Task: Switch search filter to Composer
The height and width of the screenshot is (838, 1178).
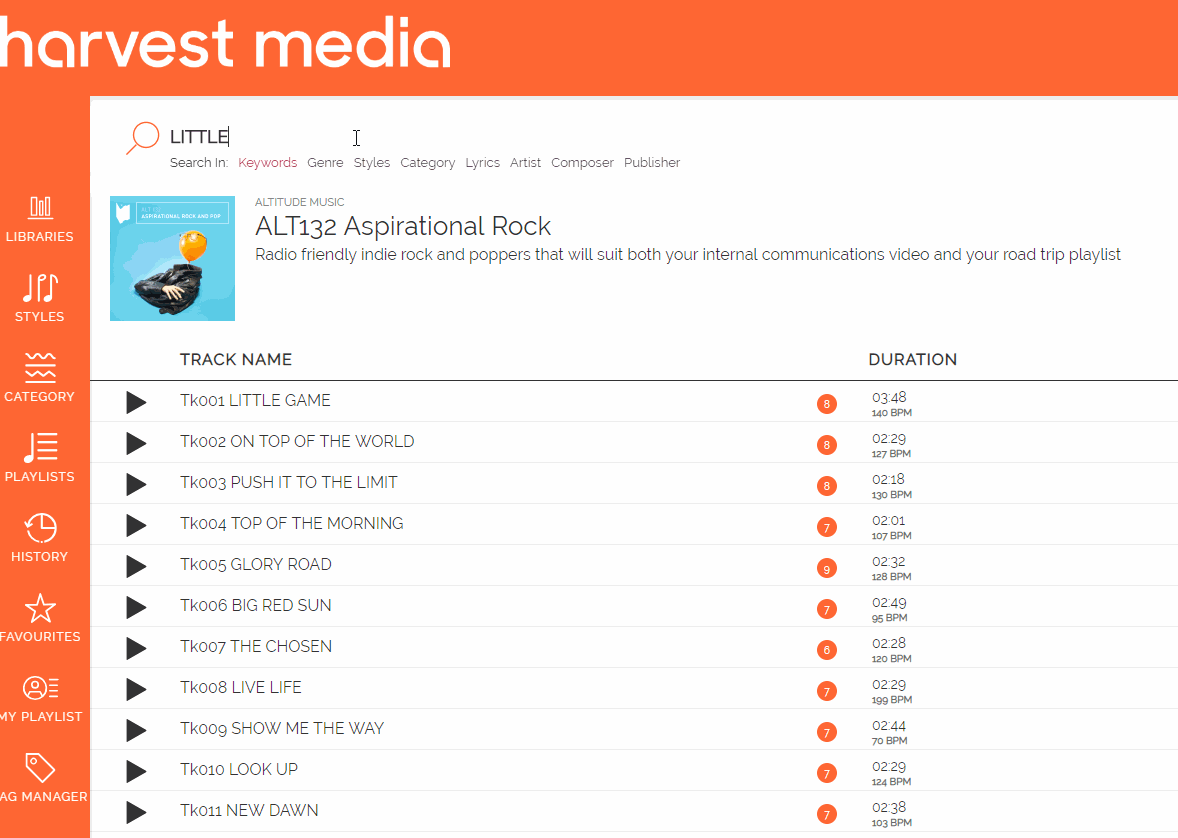Action: (582, 162)
